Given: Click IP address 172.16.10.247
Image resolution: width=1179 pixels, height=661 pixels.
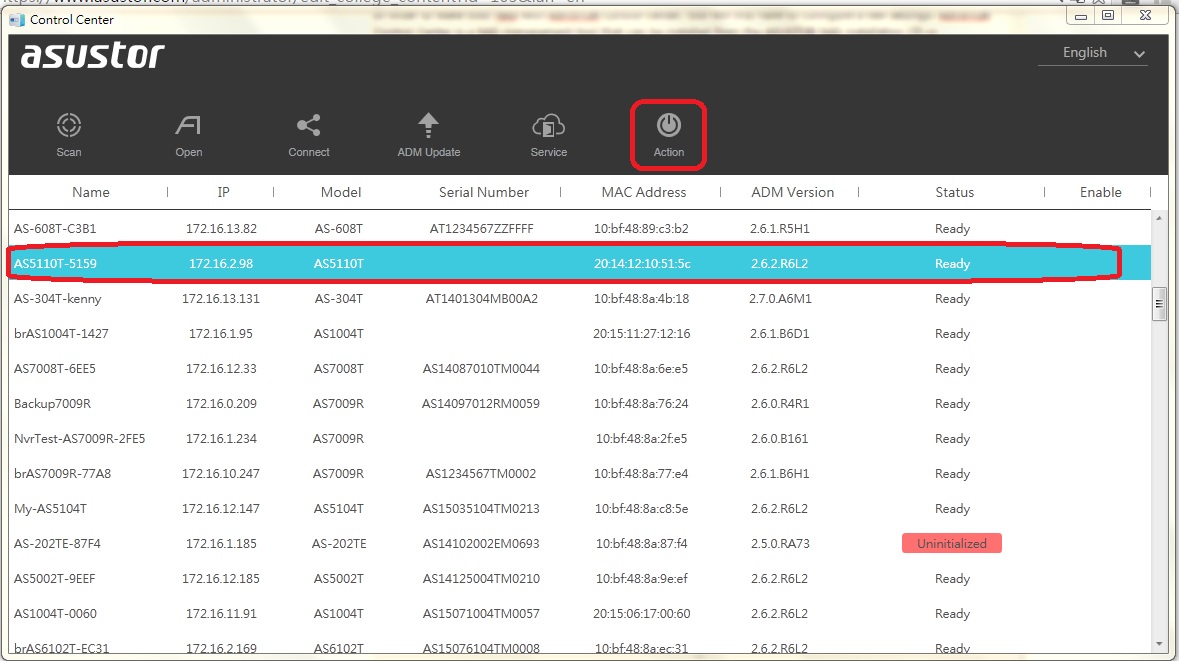Looking at the screenshot, I should [x=221, y=474].
